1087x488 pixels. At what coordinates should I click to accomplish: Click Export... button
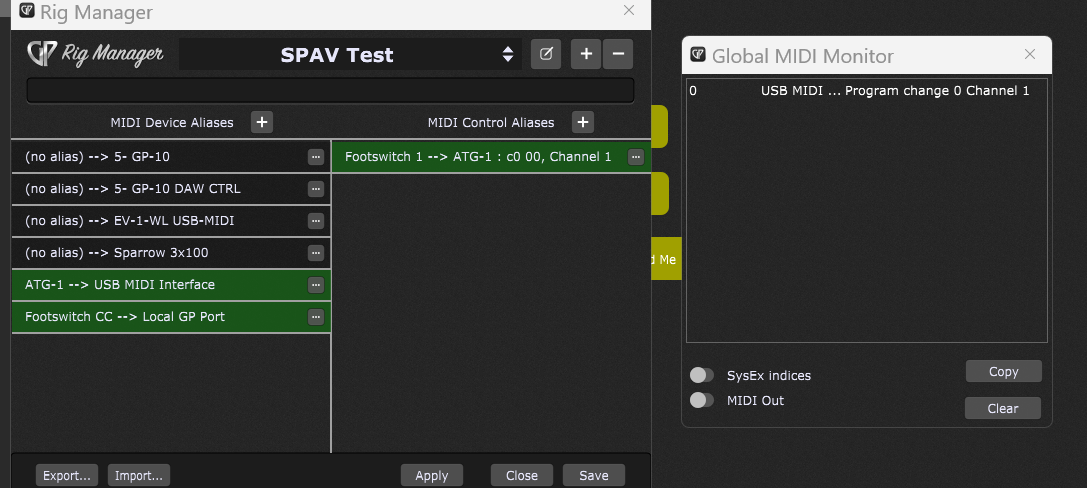(x=67, y=476)
